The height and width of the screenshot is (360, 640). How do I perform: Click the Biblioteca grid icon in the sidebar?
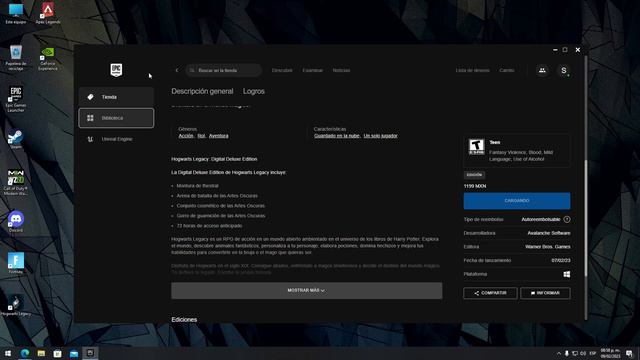tap(90, 118)
